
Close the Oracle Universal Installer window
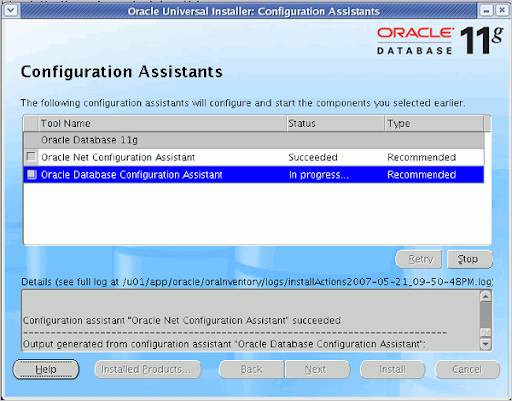502,11
